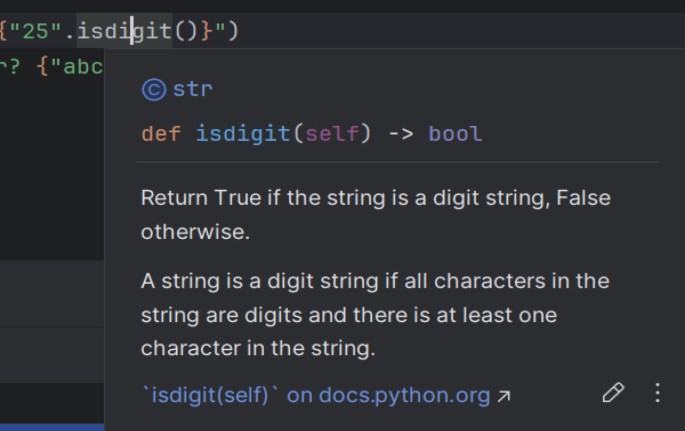Open the str class link
The height and width of the screenshot is (431, 685).
[193, 90]
